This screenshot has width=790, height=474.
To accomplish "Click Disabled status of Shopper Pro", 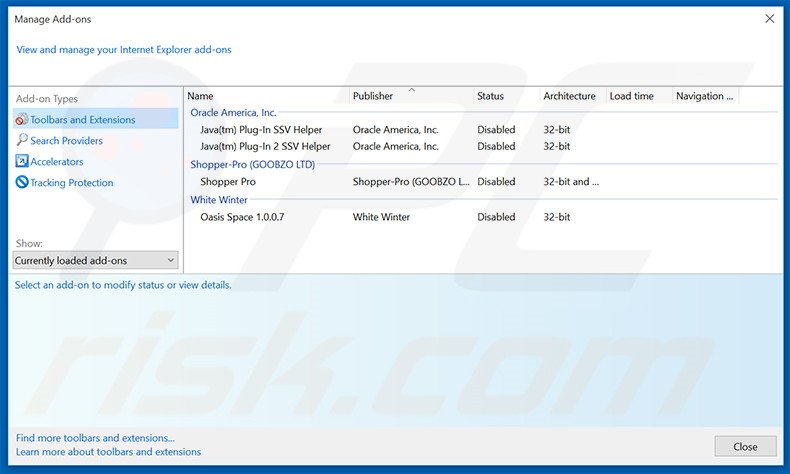I will click(496, 181).
